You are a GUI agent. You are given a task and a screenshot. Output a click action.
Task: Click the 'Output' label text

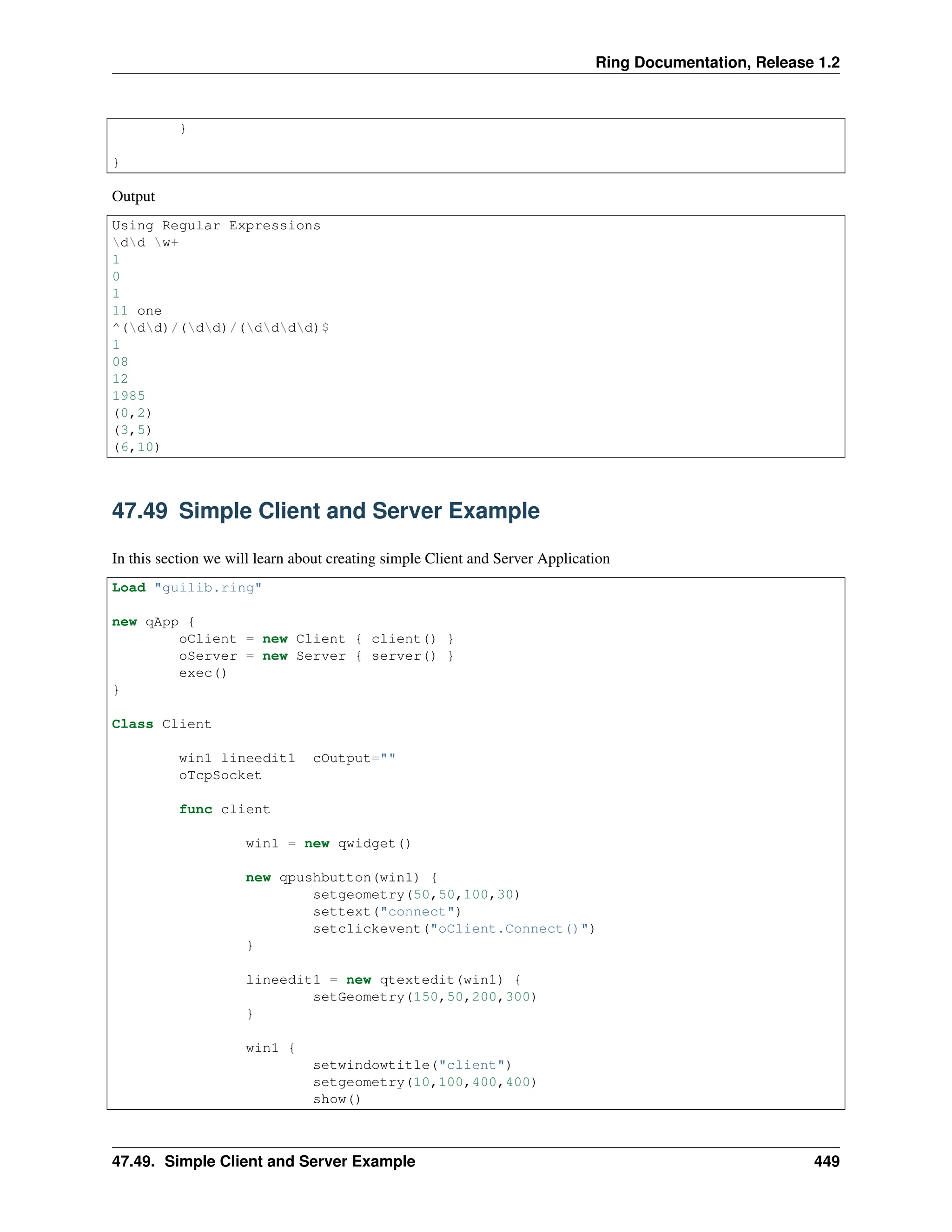(x=133, y=196)
